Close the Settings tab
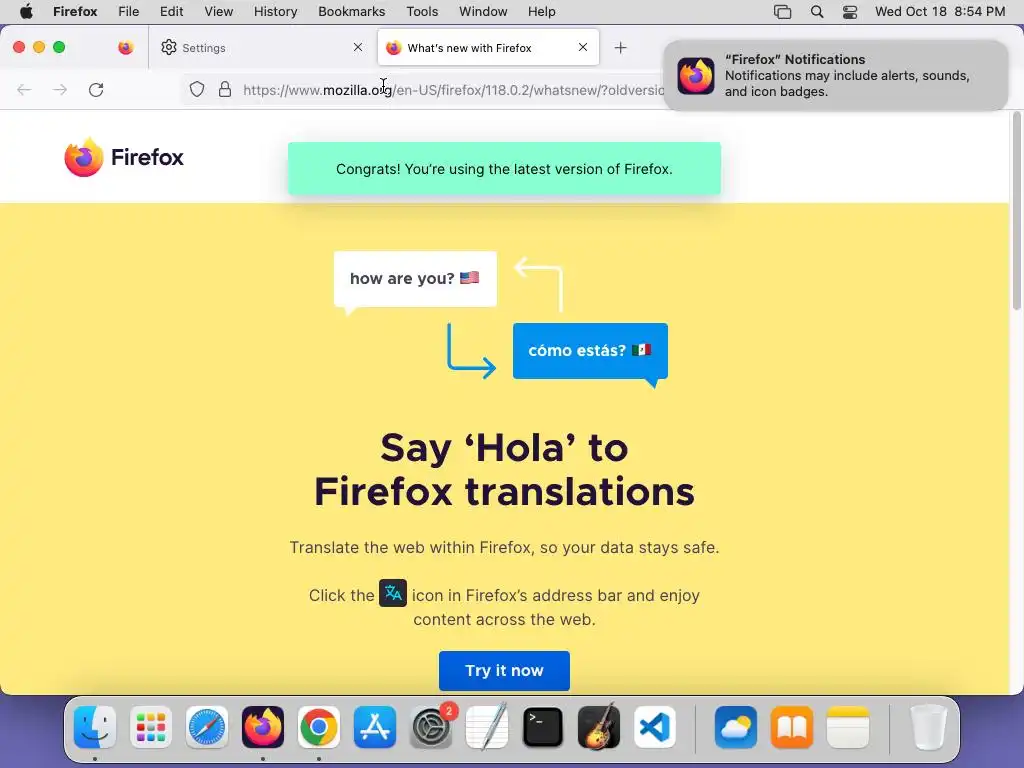1024x768 pixels. point(358,47)
